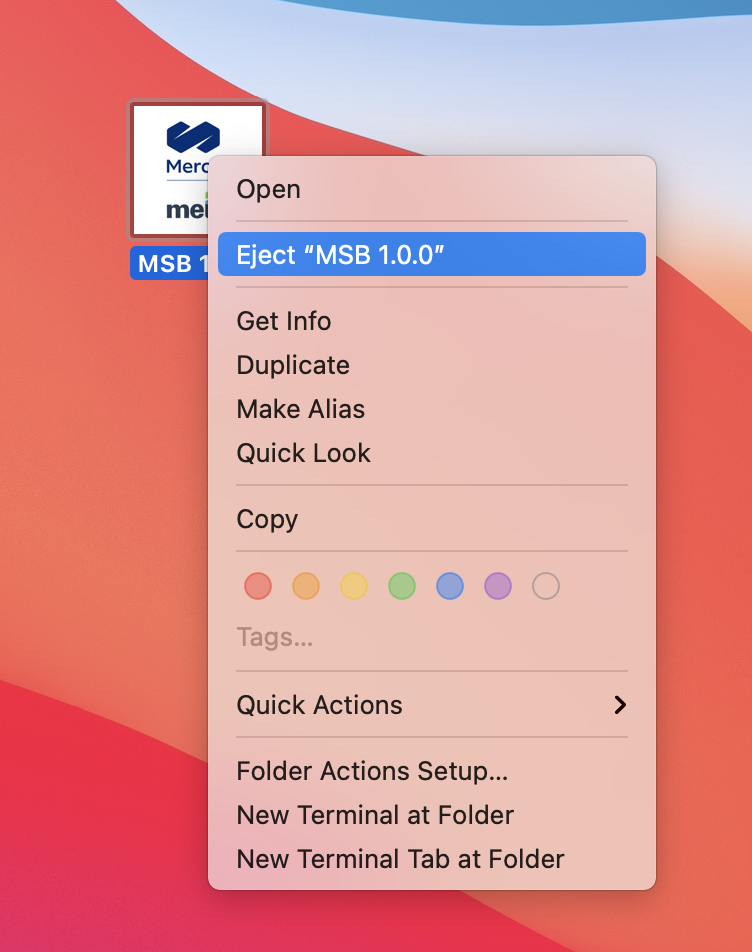Screen dimensions: 752x952
Task: Open the Tags… option
Action: (x=274, y=638)
